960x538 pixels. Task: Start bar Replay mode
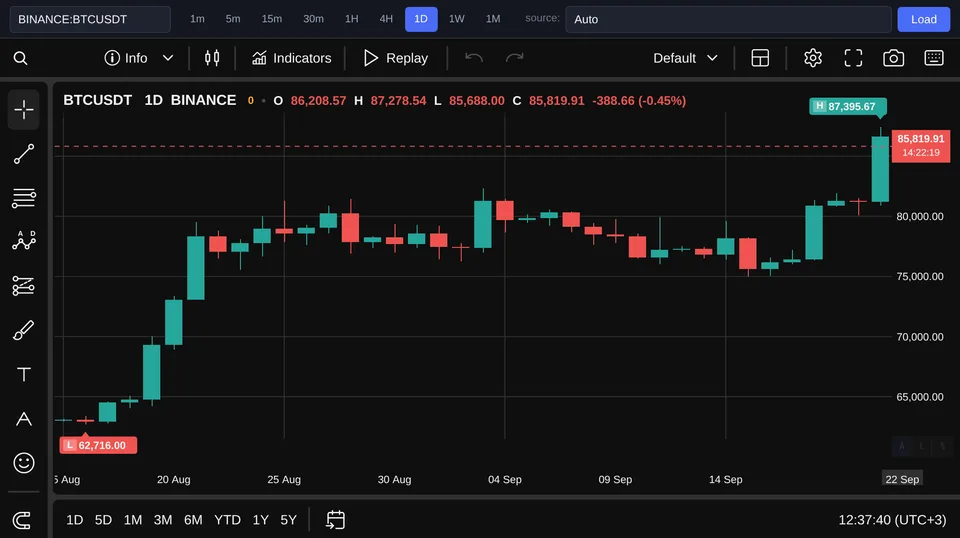click(x=396, y=58)
